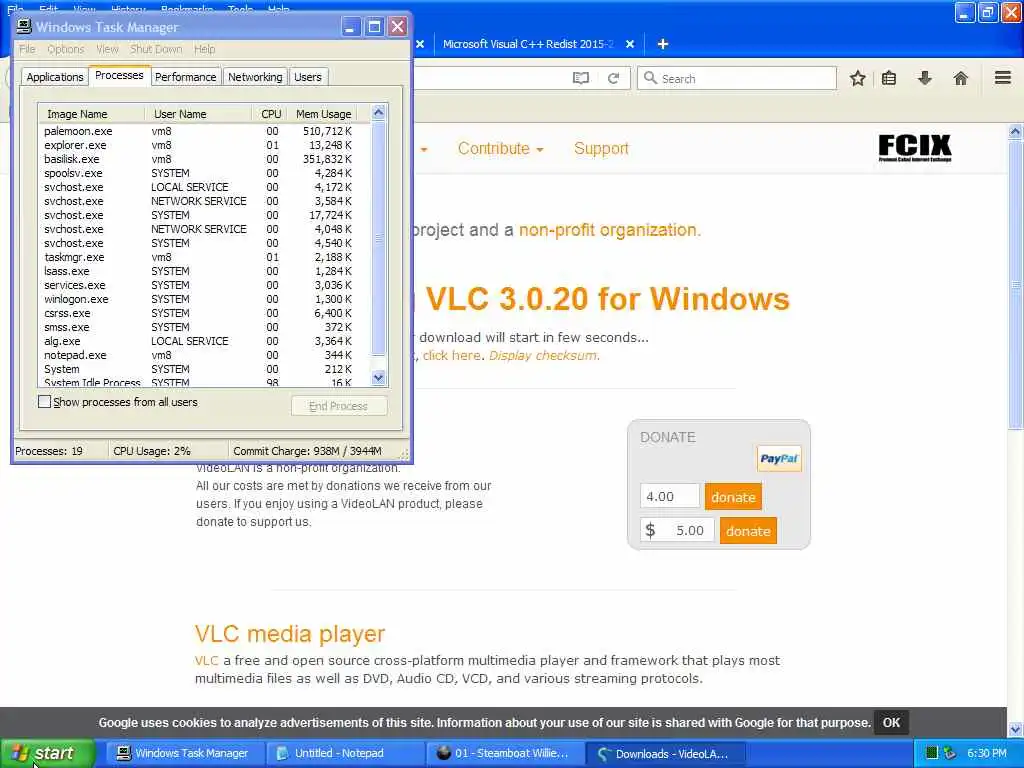The width and height of the screenshot is (1024, 768).
Task: Open the Task Manager View menu
Action: pos(107,49)
